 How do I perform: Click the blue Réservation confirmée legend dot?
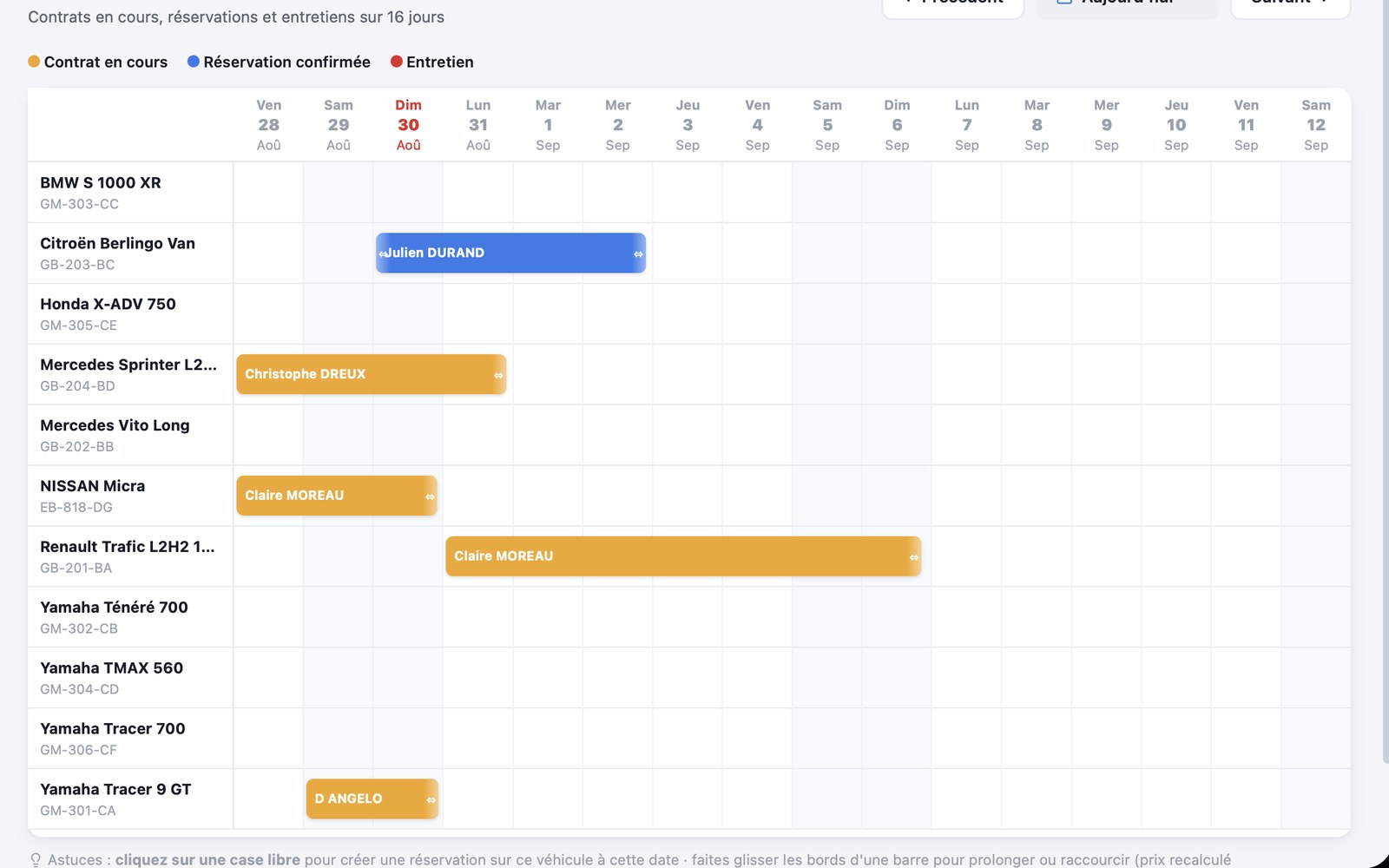point(194,62)
